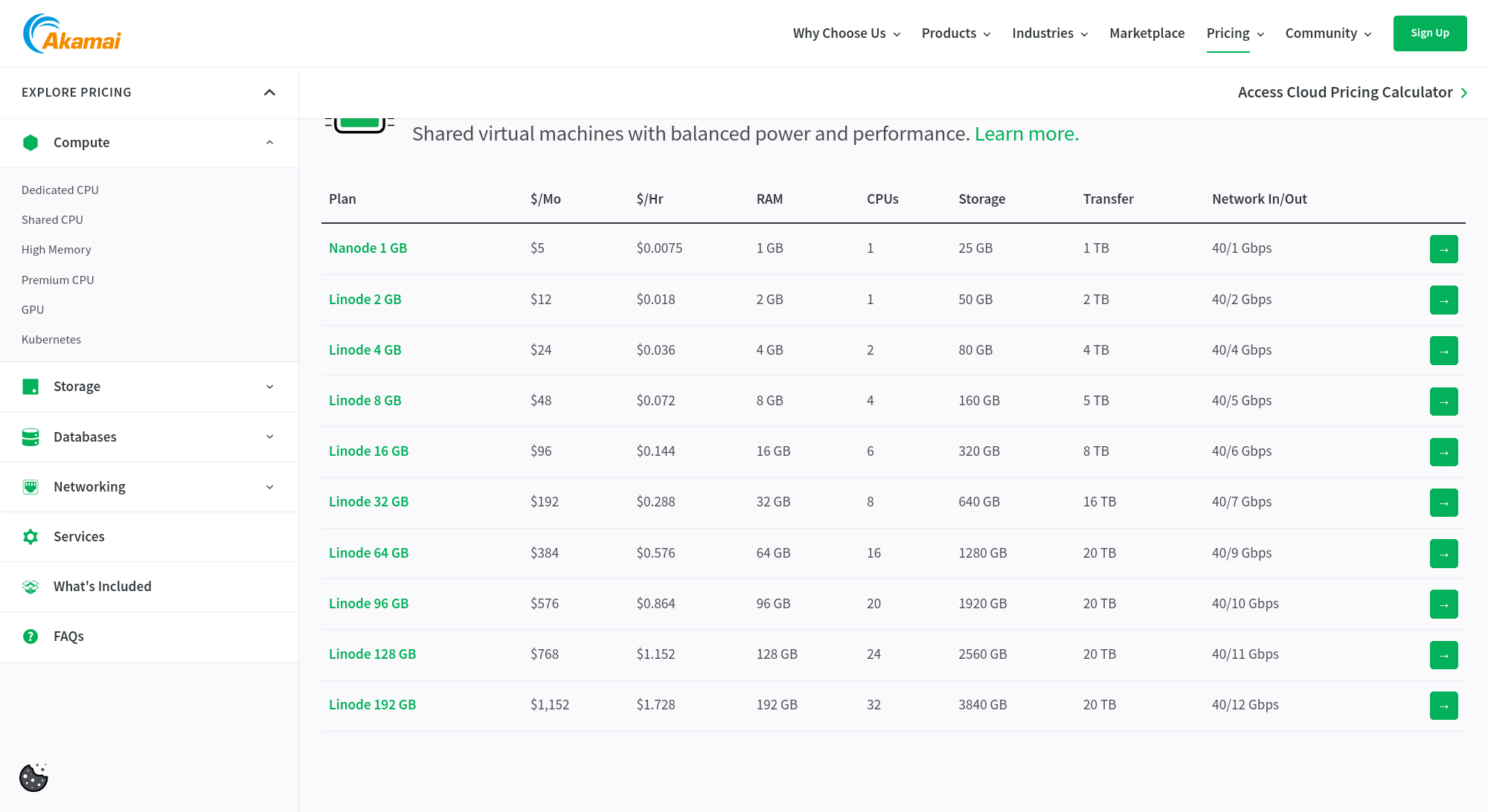Expand the Storage section chevron
The height and width of the screenshot is (812, 1488).
pyautogui.click(x=269, y=387)
